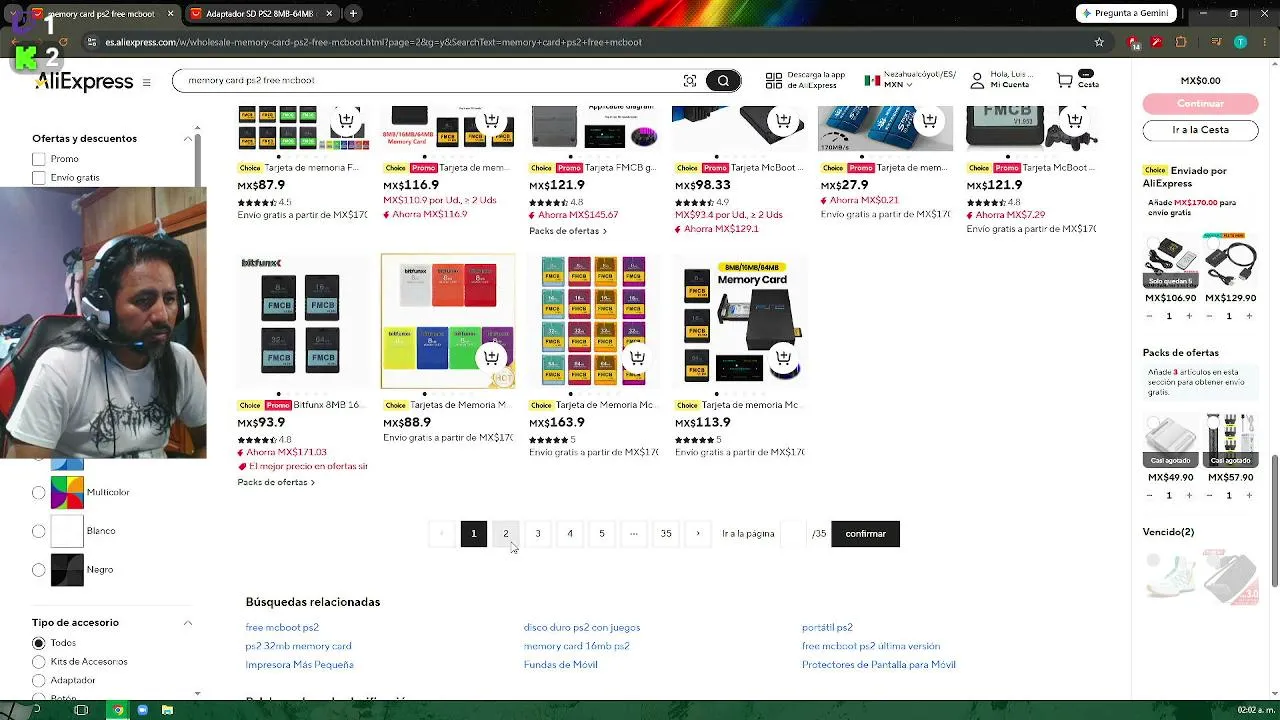The width and height of the screenshot is (1280, 720).
Task: Increase quantity of the MX$49.90 item
Action: 1189,495
